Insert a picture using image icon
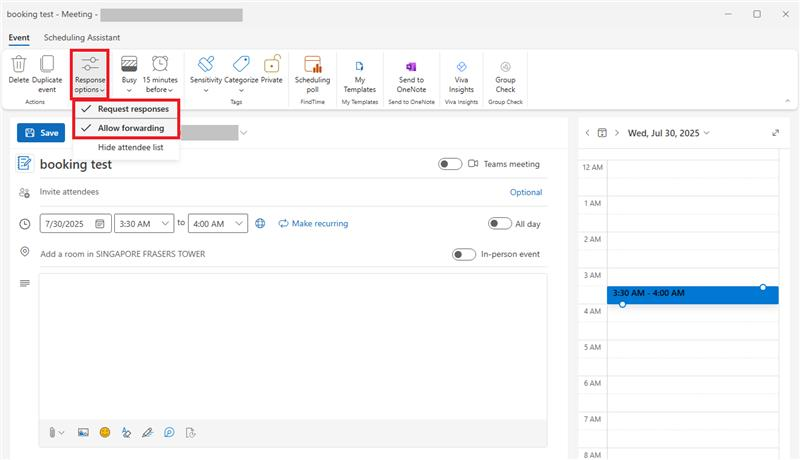This screenshot has height=460, width=800. coord(83,432)
